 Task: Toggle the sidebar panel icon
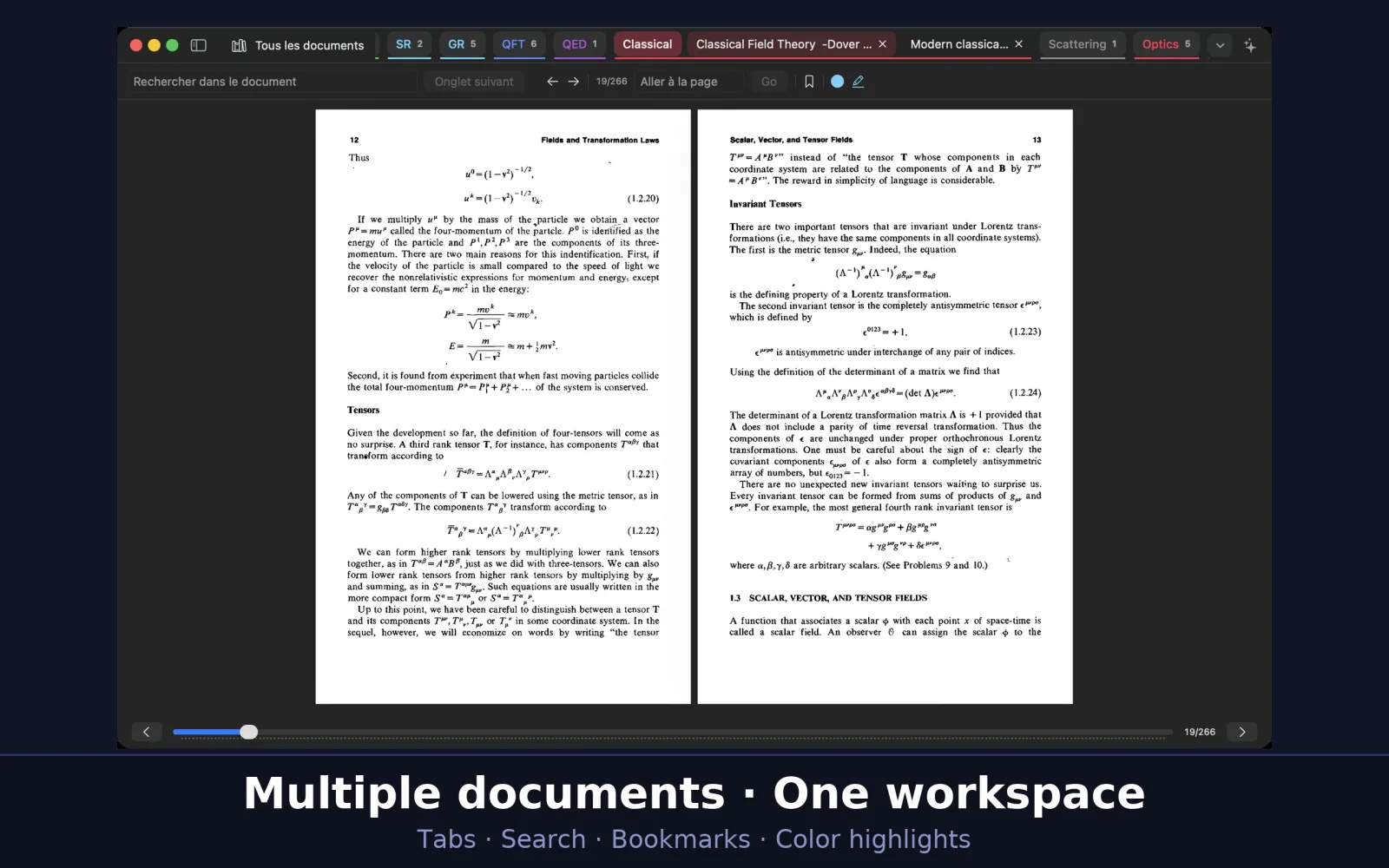[x=198, y=45]
